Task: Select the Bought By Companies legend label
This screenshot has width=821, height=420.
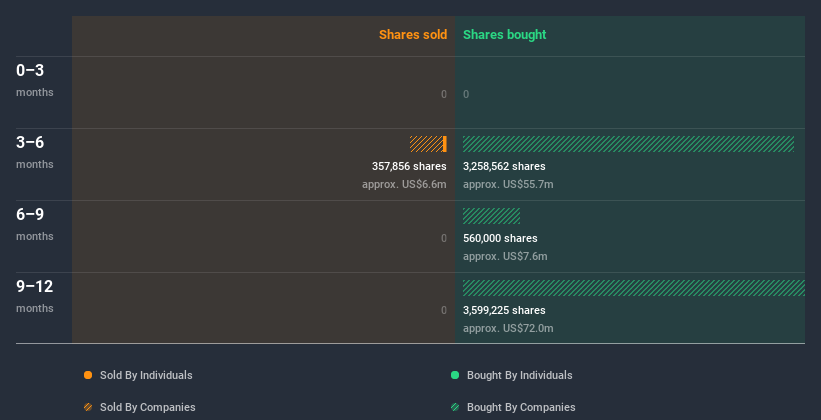Action: tap(521, 407)
